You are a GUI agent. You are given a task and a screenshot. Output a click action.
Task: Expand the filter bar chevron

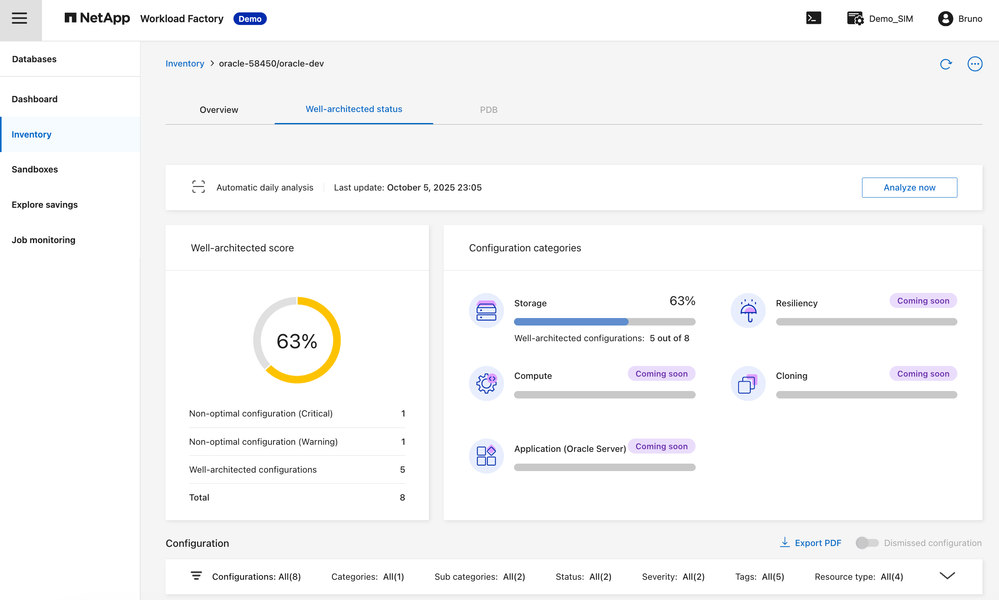[947, 576]
